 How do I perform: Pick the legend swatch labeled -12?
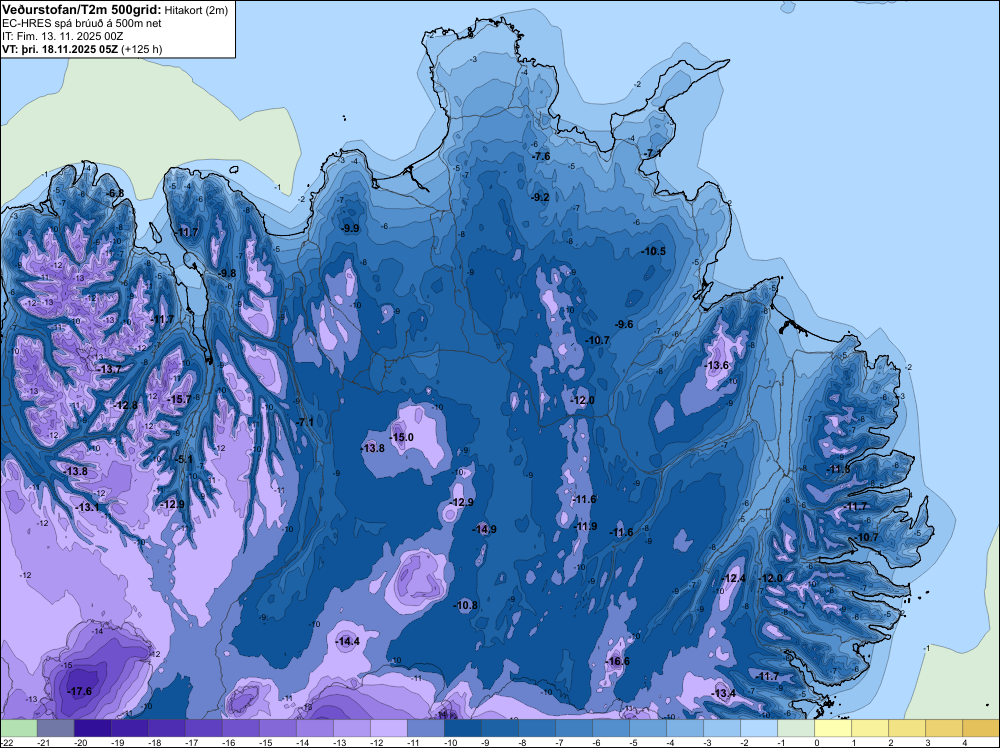(x=388, y=728)
